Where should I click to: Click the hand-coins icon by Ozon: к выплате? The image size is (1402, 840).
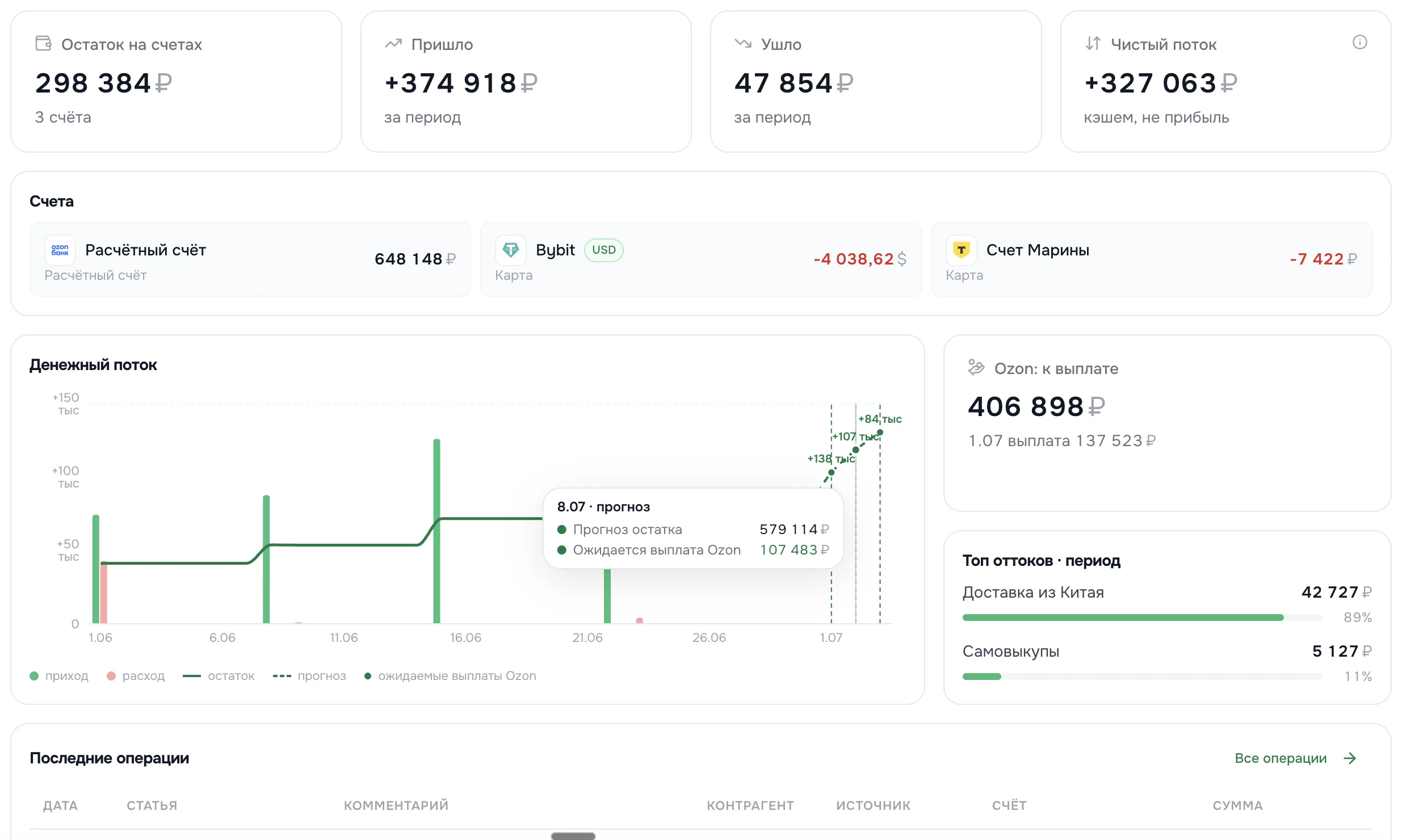pyautogui.click(x=976, y=368)
